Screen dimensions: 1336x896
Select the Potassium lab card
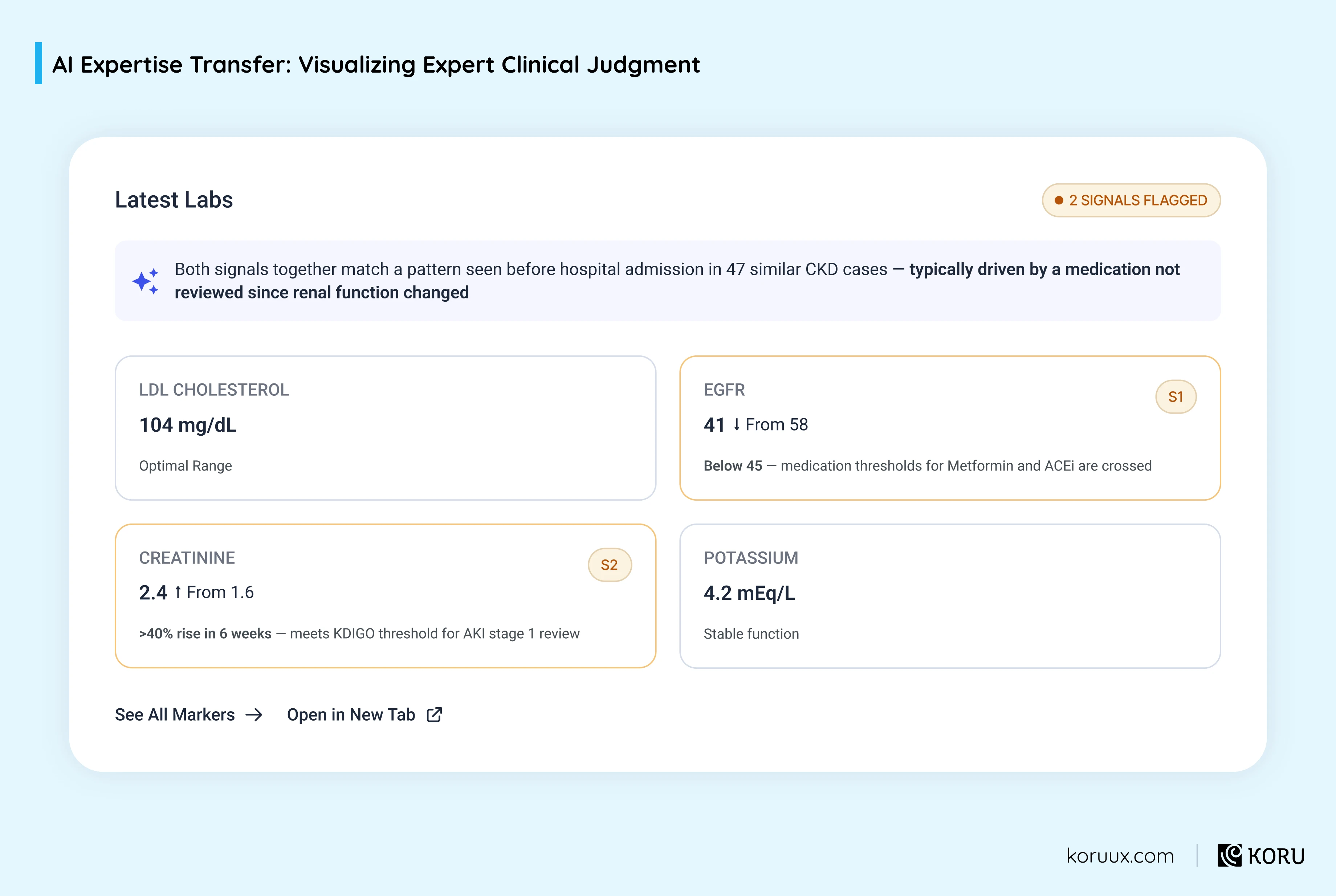point(950,596)
